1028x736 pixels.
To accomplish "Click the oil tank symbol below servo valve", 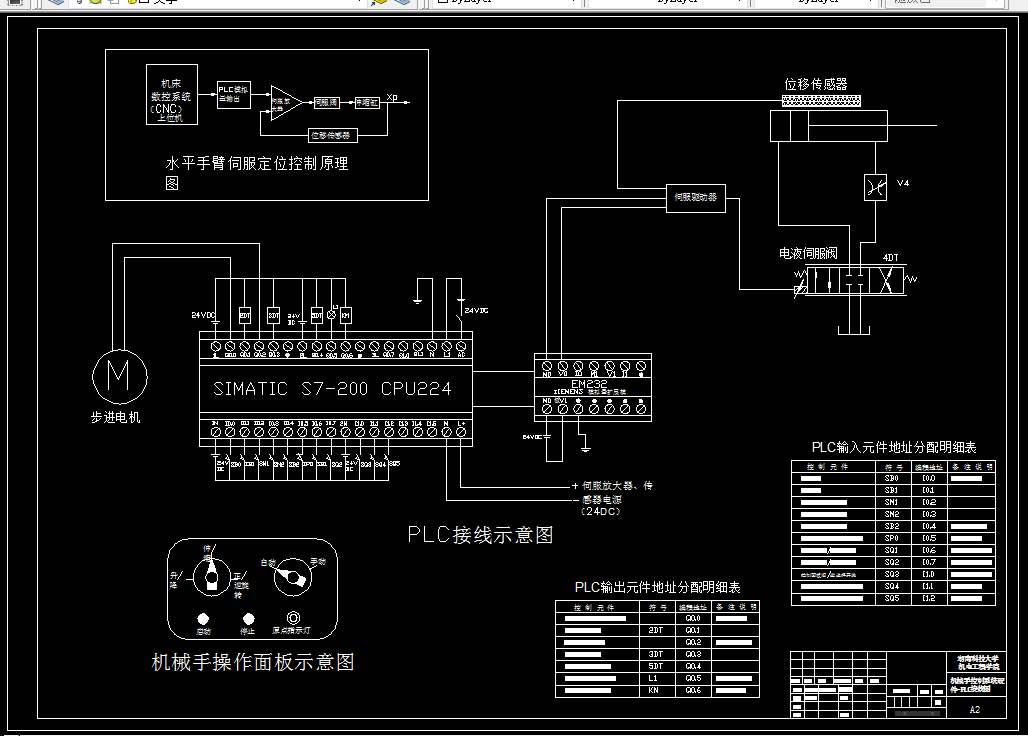I will pos(854,329).
